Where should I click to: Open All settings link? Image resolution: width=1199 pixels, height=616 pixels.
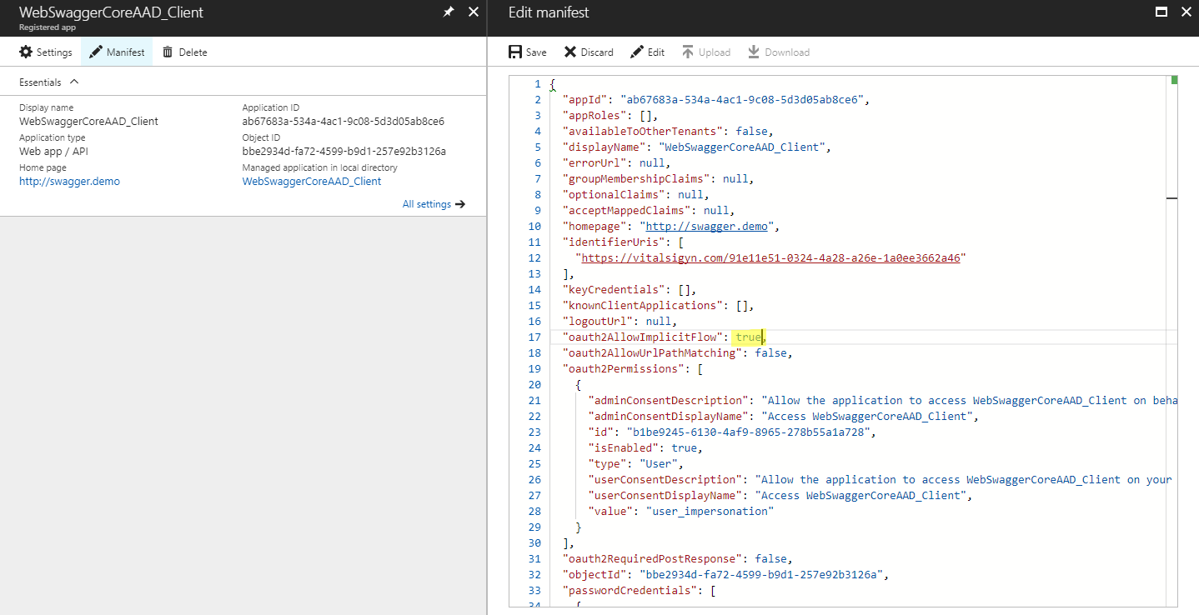pos(434,204)
